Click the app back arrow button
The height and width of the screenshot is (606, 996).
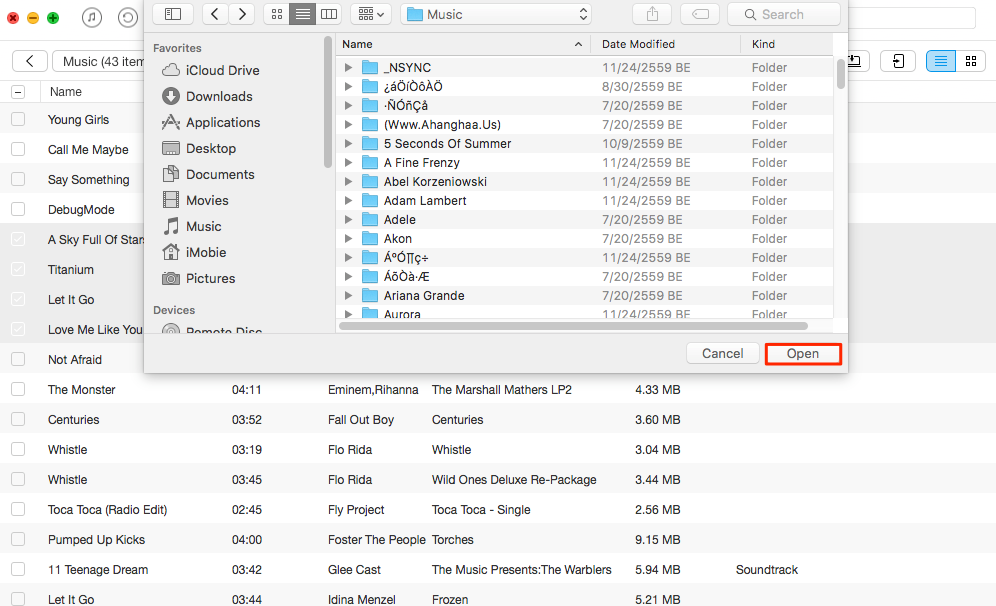[x=30, y=61]
